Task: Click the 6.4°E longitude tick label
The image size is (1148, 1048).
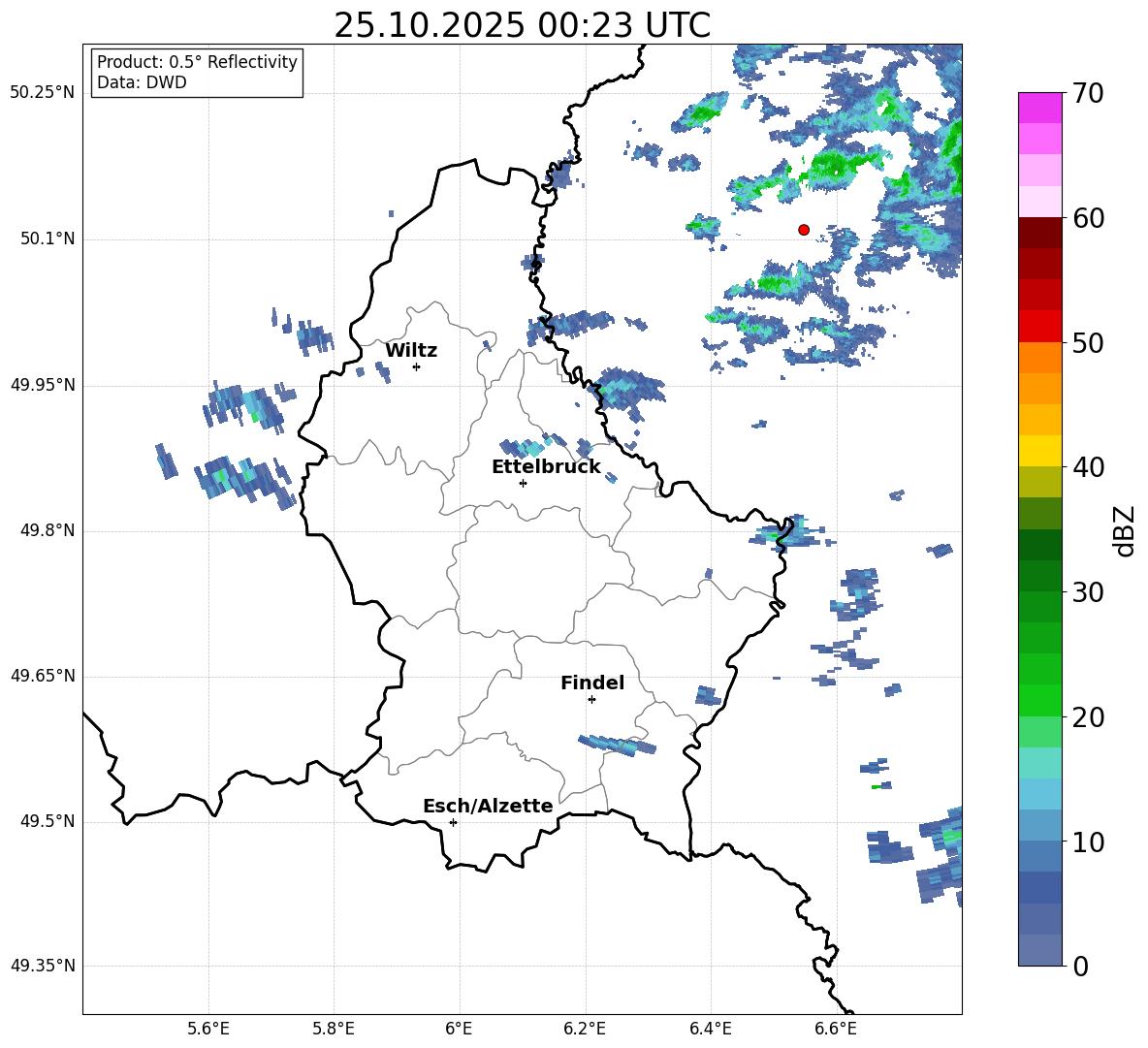Action: pos(710,1029)
